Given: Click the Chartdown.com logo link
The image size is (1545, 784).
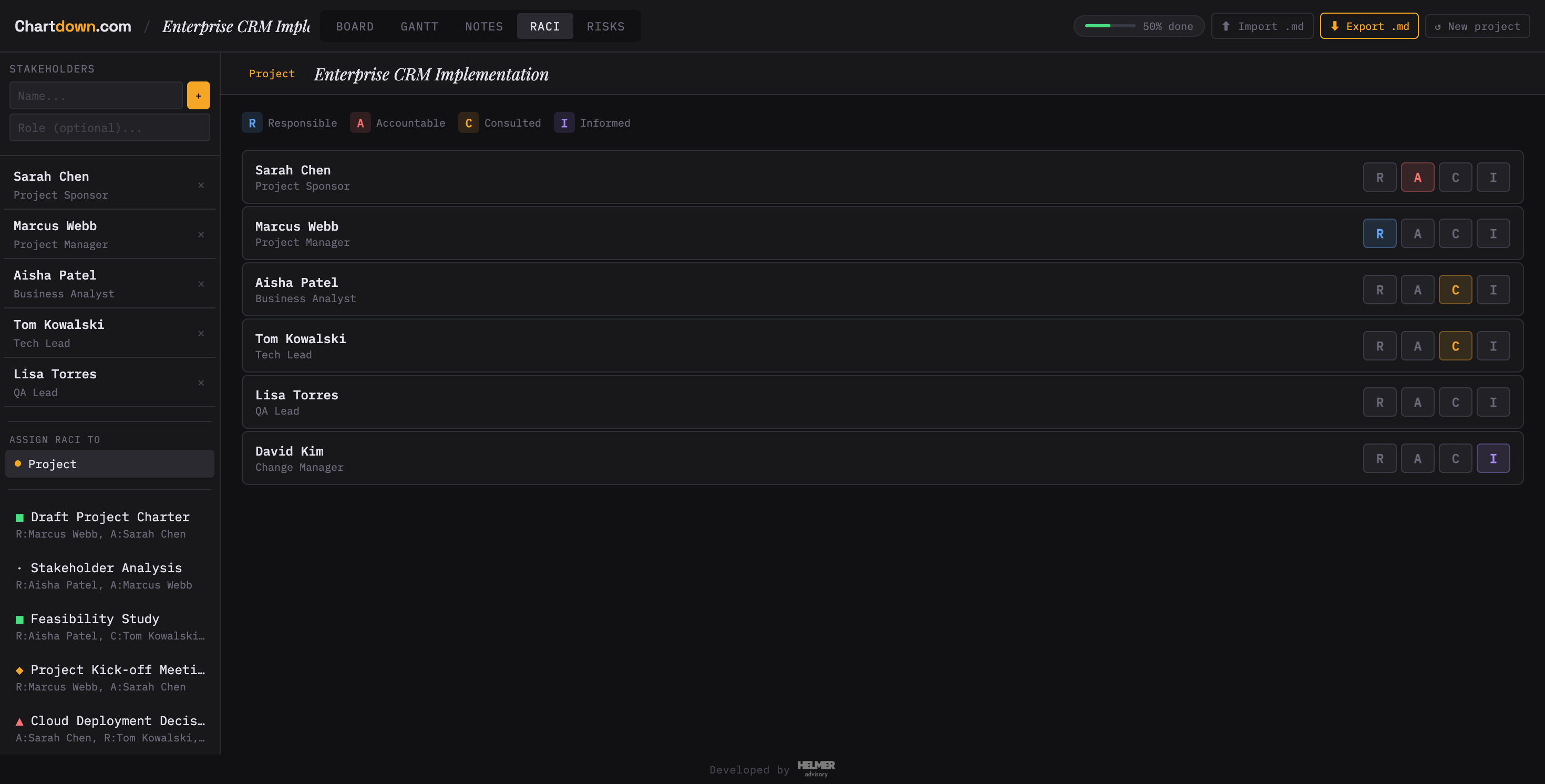Looking at the screenshot, I should tap(73, 26).
